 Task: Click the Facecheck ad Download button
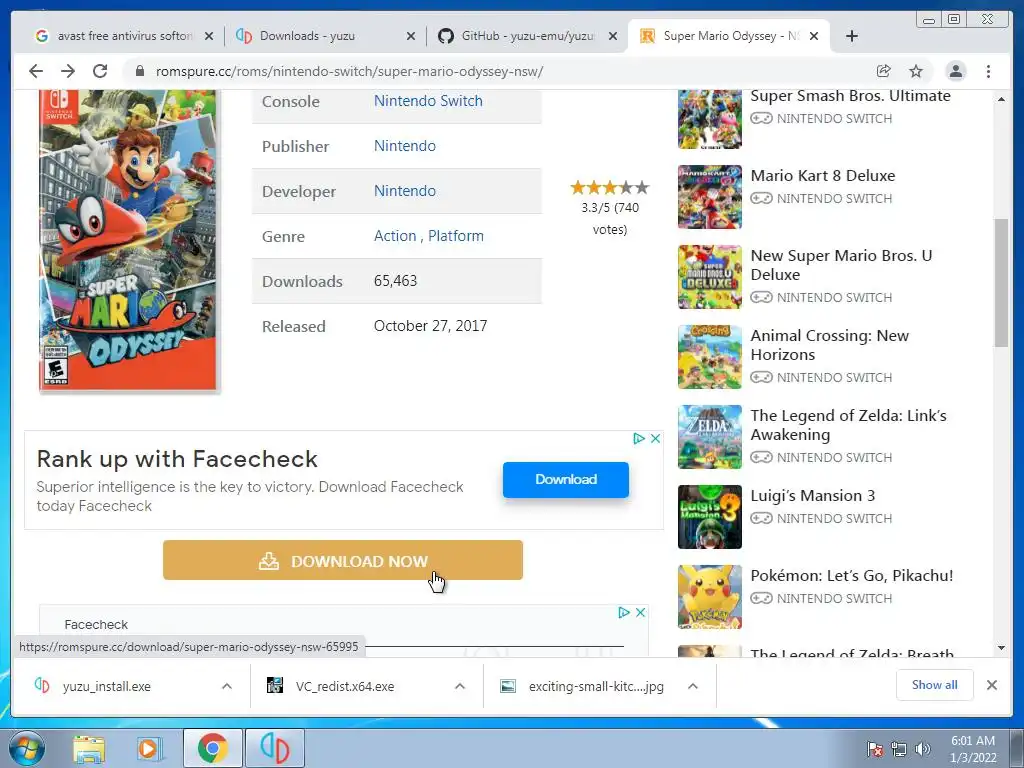(x=566, y=479)
